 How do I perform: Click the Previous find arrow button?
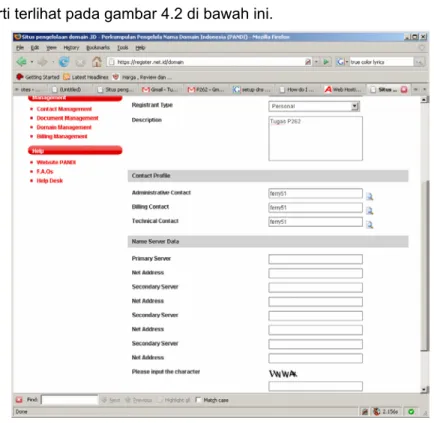tap(138, 400)
